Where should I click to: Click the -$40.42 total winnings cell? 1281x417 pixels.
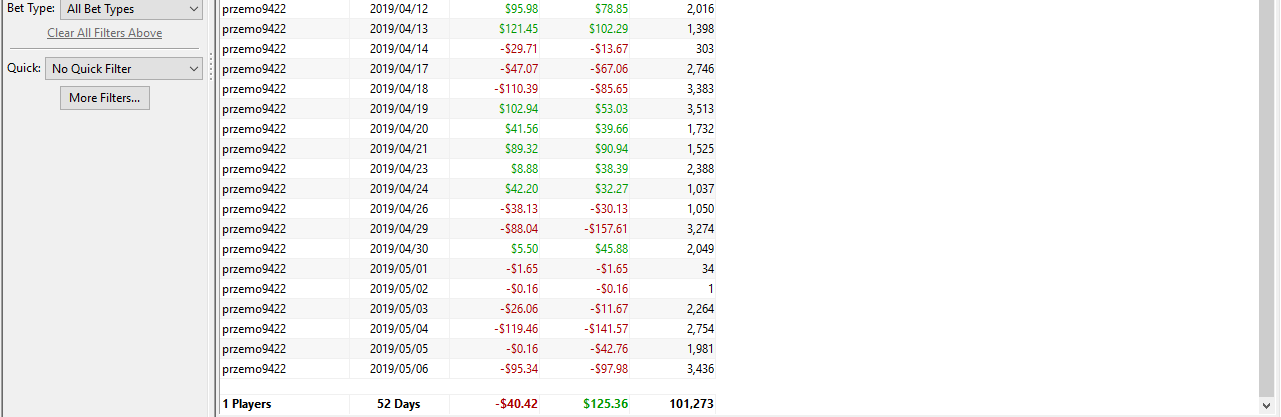click(x=517, y=405)
